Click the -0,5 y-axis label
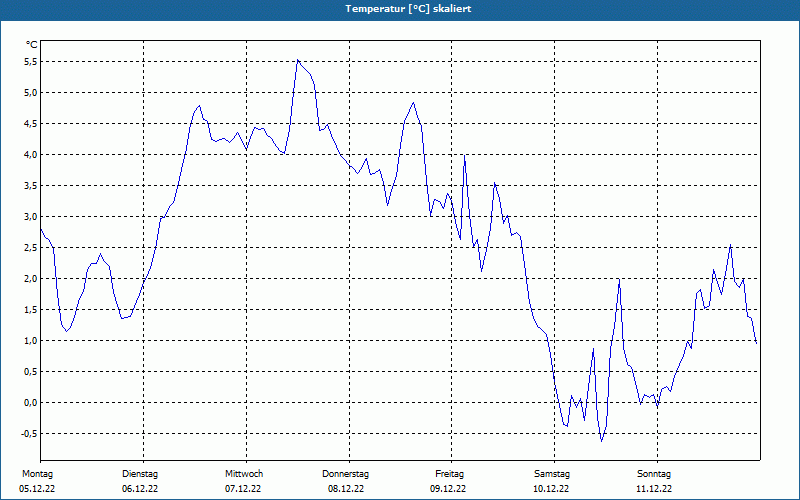The width and height of the screenshot is (800, 500). 29,434
